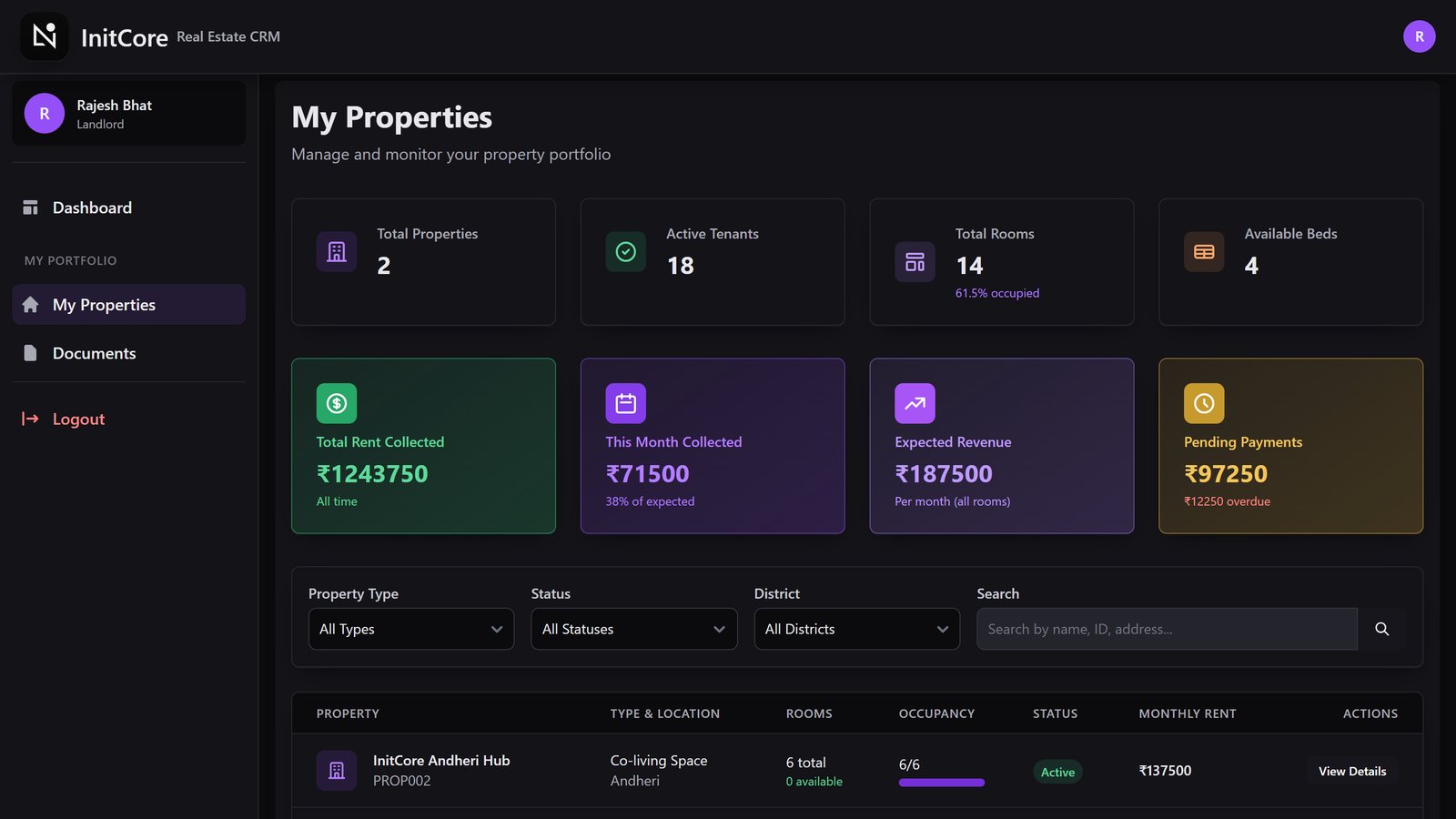Click the Expected Revenue trend icon
This screenshot has height=819, width=1456.
(915, 403)
